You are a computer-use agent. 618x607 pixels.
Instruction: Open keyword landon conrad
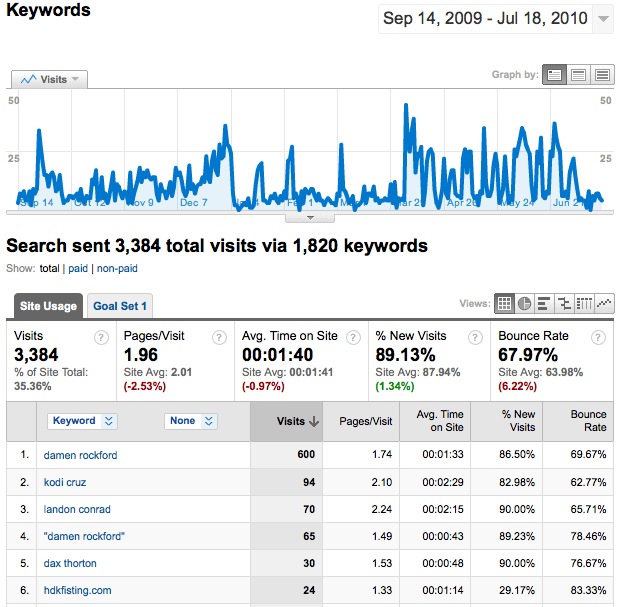[77, 509]
